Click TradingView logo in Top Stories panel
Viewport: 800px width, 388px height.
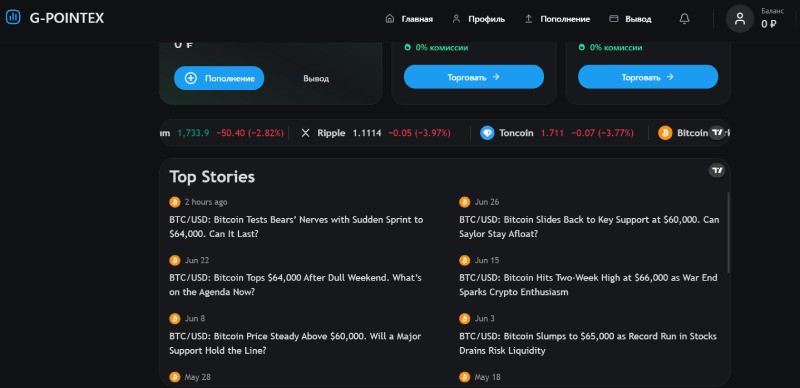click(717, 171)
